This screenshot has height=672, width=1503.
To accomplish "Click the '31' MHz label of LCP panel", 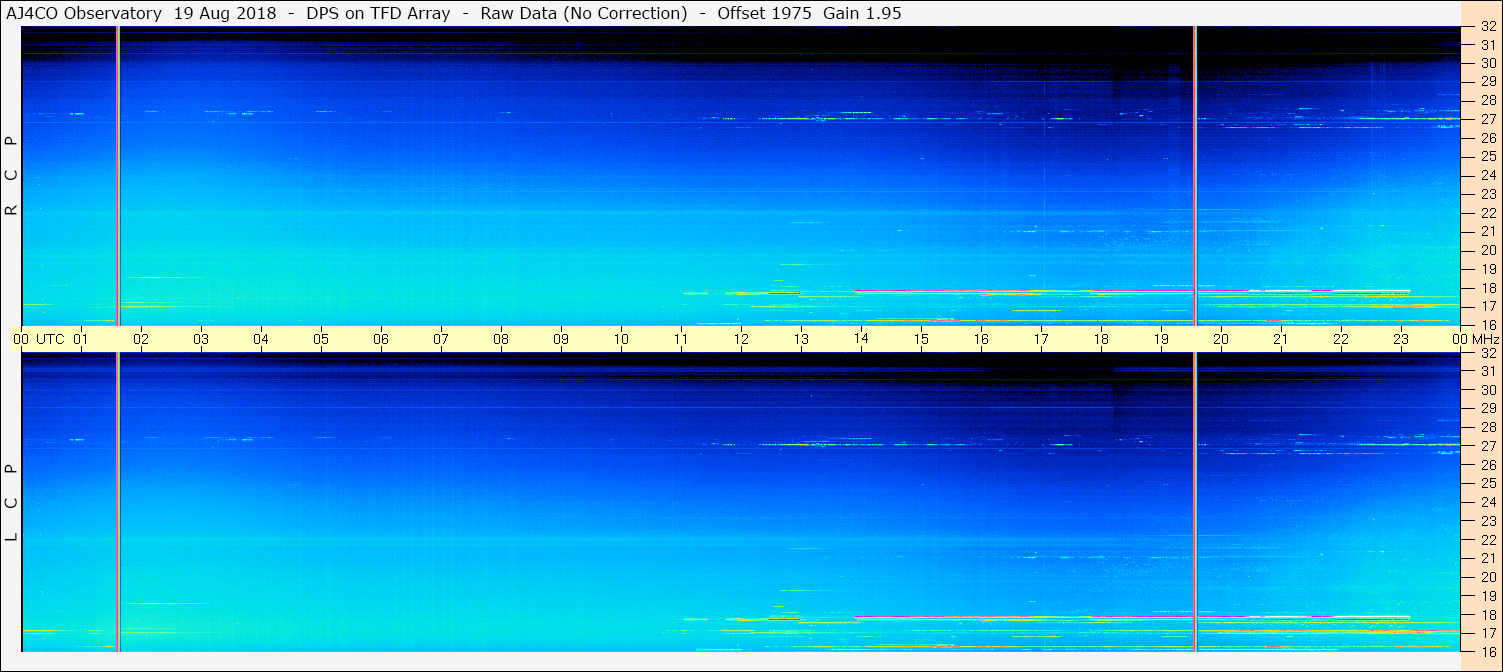I will tap(1488, 371).
